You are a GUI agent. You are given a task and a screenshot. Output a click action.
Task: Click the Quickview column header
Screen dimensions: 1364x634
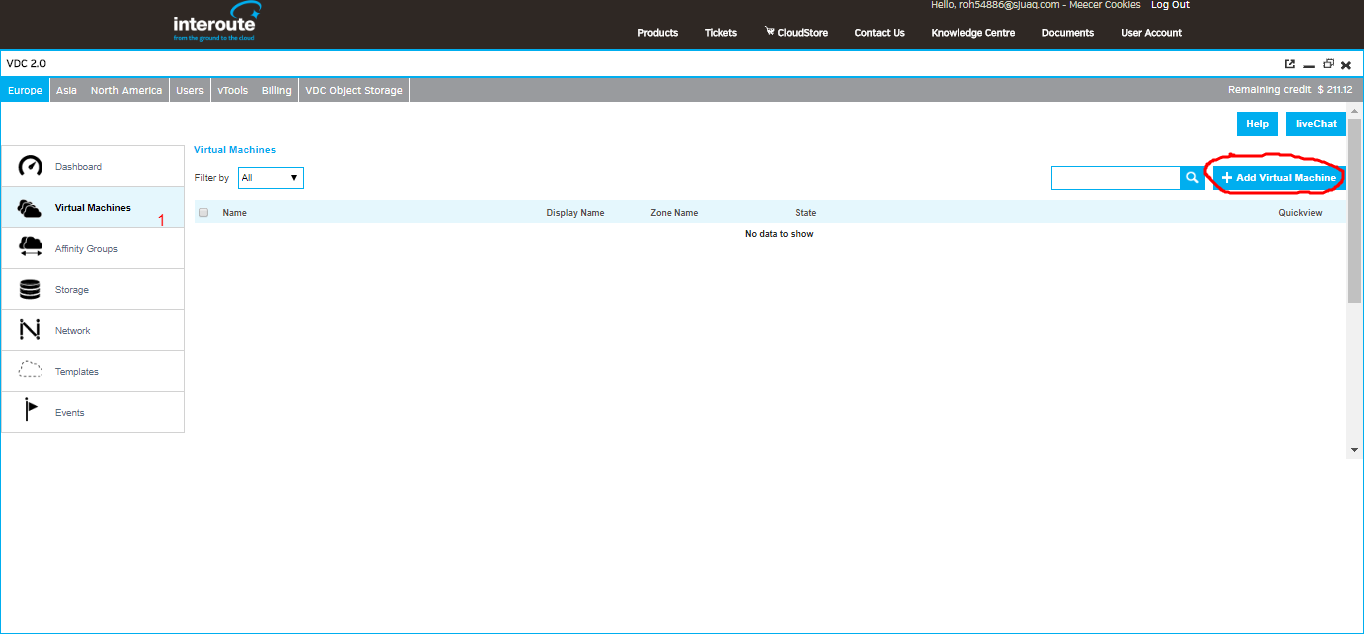click(1300, 213)
